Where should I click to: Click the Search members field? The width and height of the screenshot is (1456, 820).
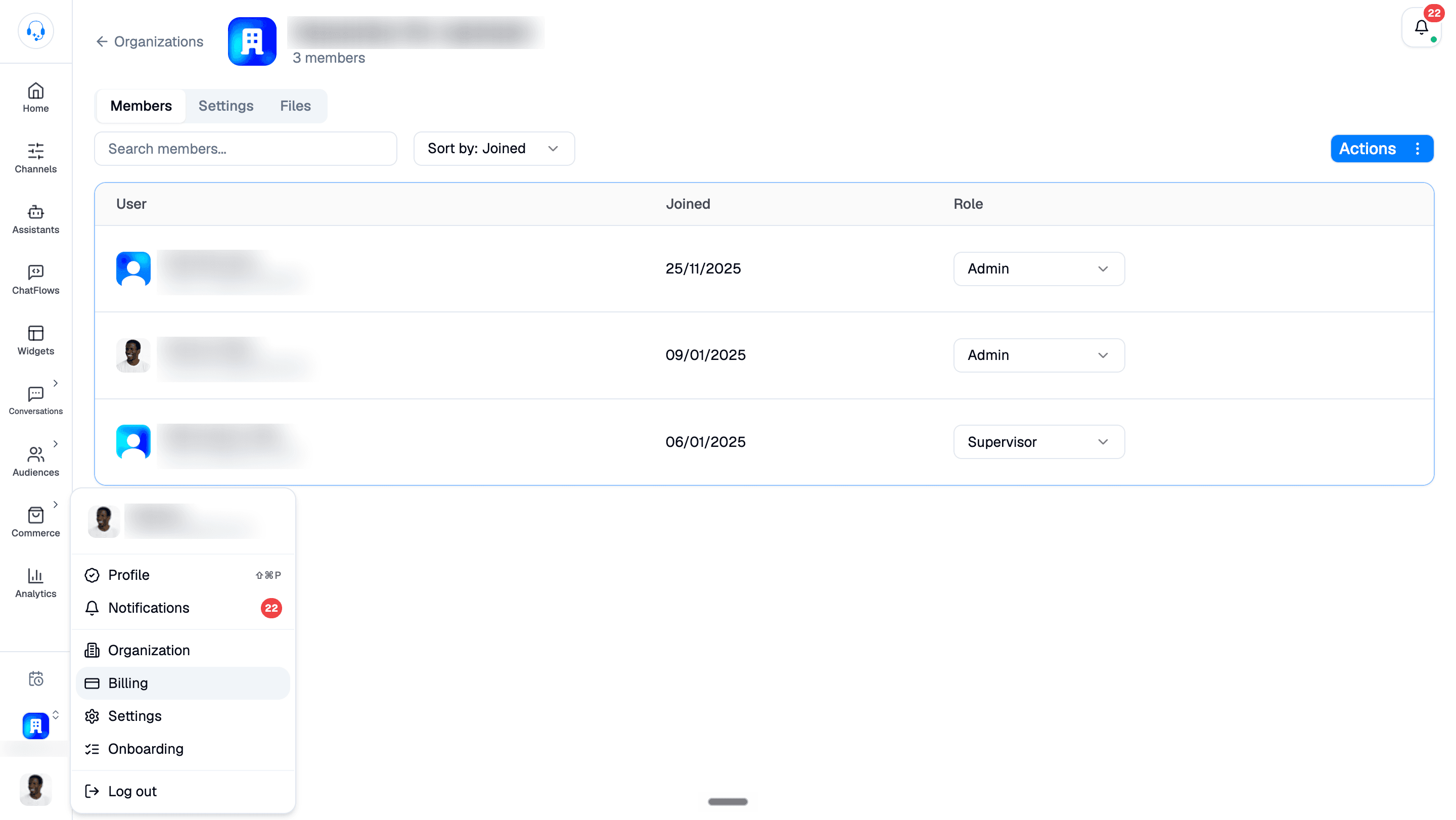(x=245, y=149)
